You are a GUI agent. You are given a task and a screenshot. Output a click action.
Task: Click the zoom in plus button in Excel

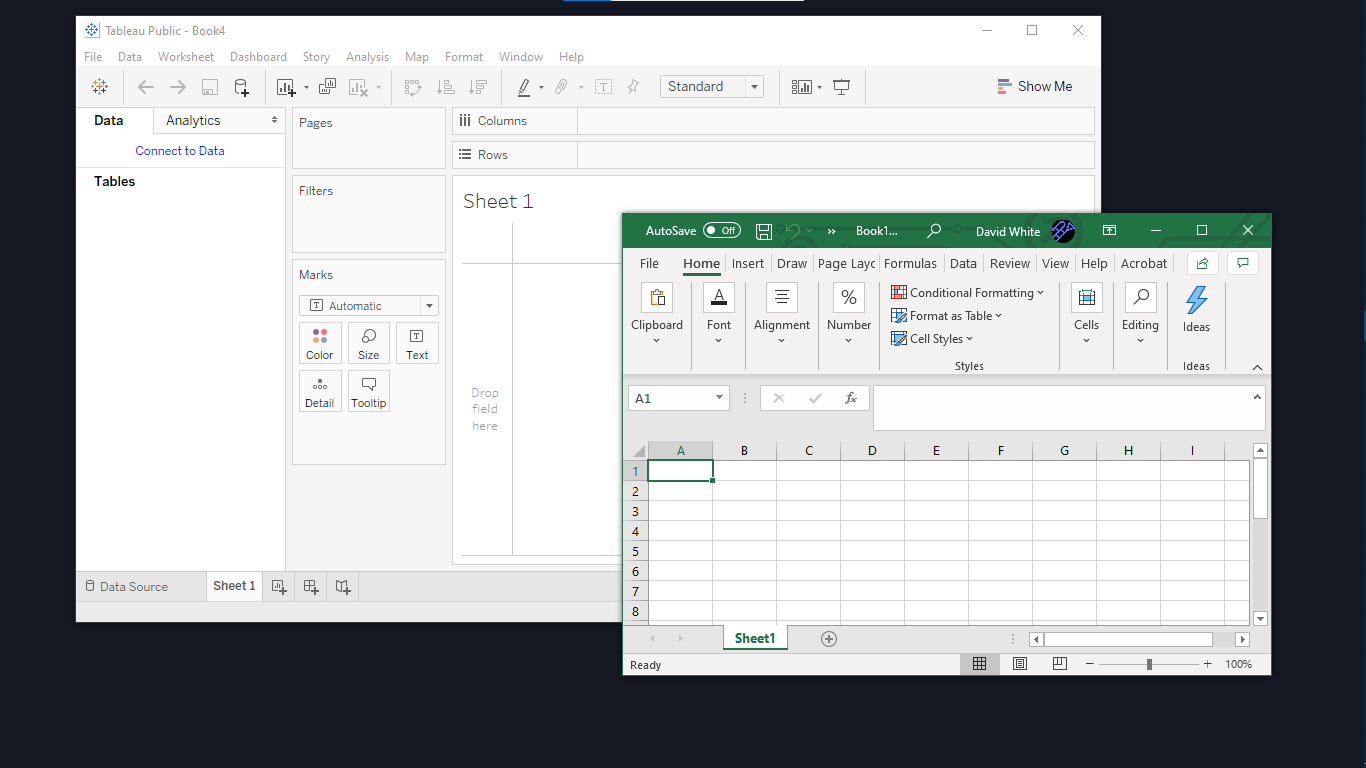pos(1207,664)
